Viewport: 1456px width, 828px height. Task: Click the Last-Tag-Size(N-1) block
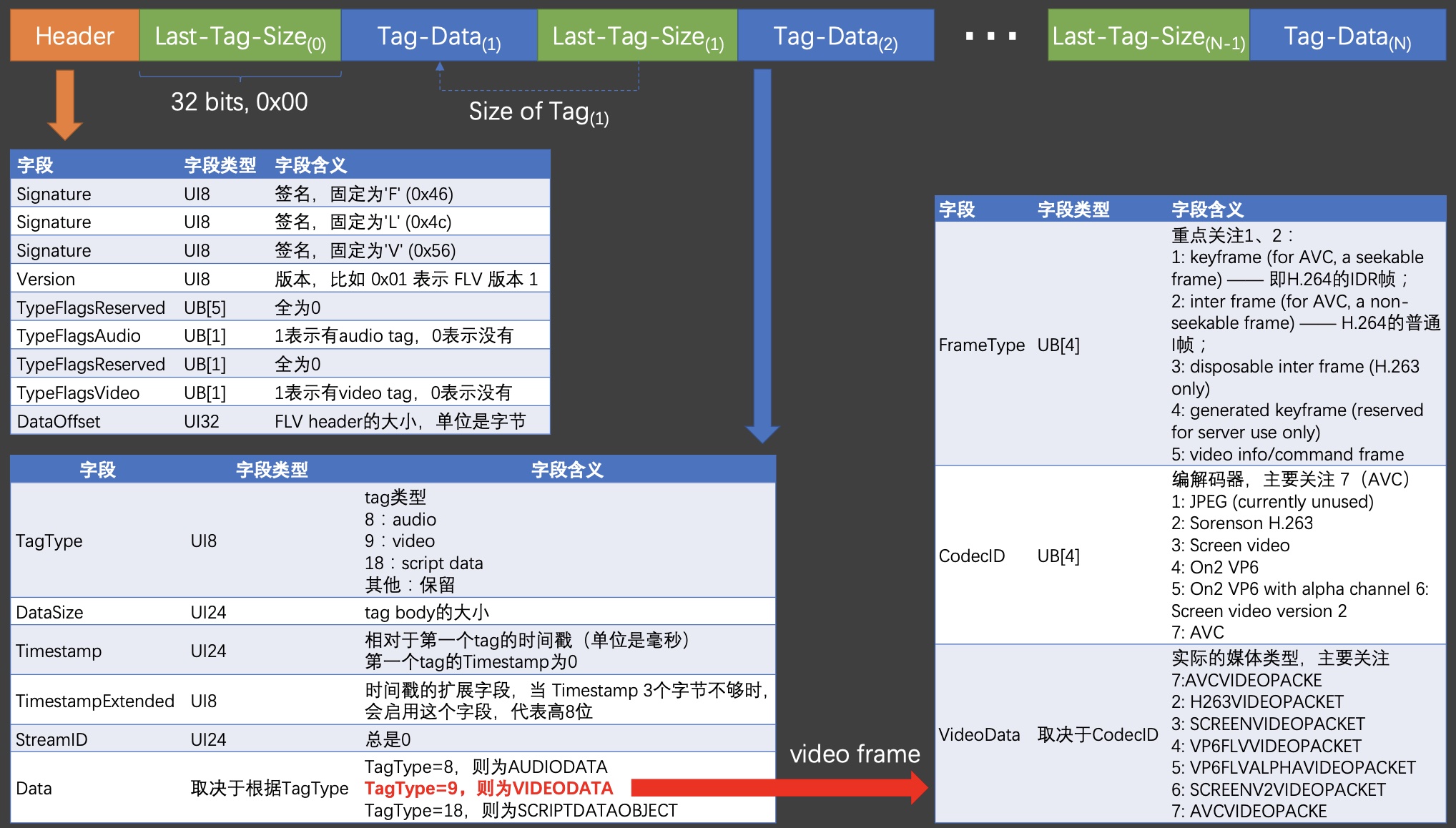click(x=1148, y=35)
